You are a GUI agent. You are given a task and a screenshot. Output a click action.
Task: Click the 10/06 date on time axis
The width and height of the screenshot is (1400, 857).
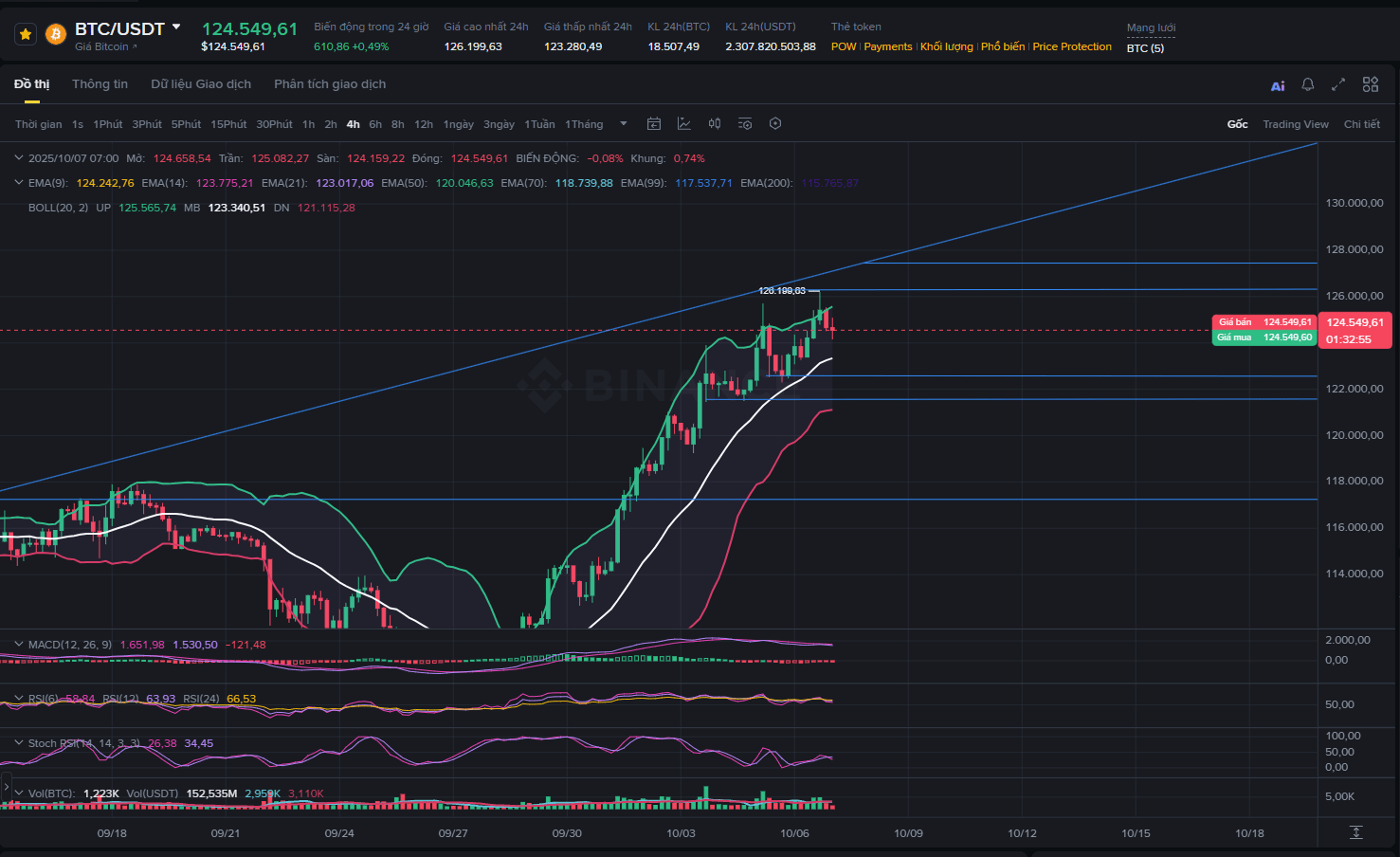pos(794,833)
